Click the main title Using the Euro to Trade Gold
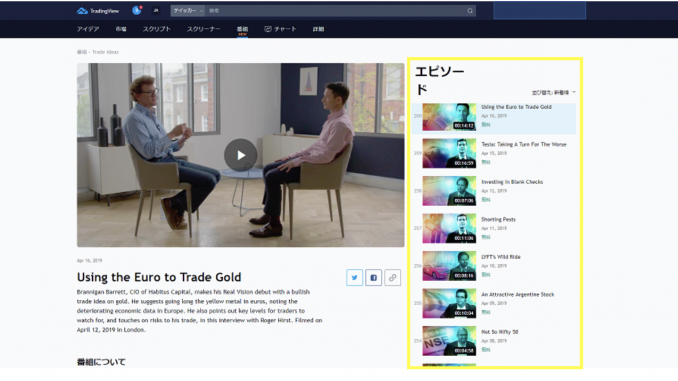Viewport: 678px width, 381px height. tap(159, 277)
